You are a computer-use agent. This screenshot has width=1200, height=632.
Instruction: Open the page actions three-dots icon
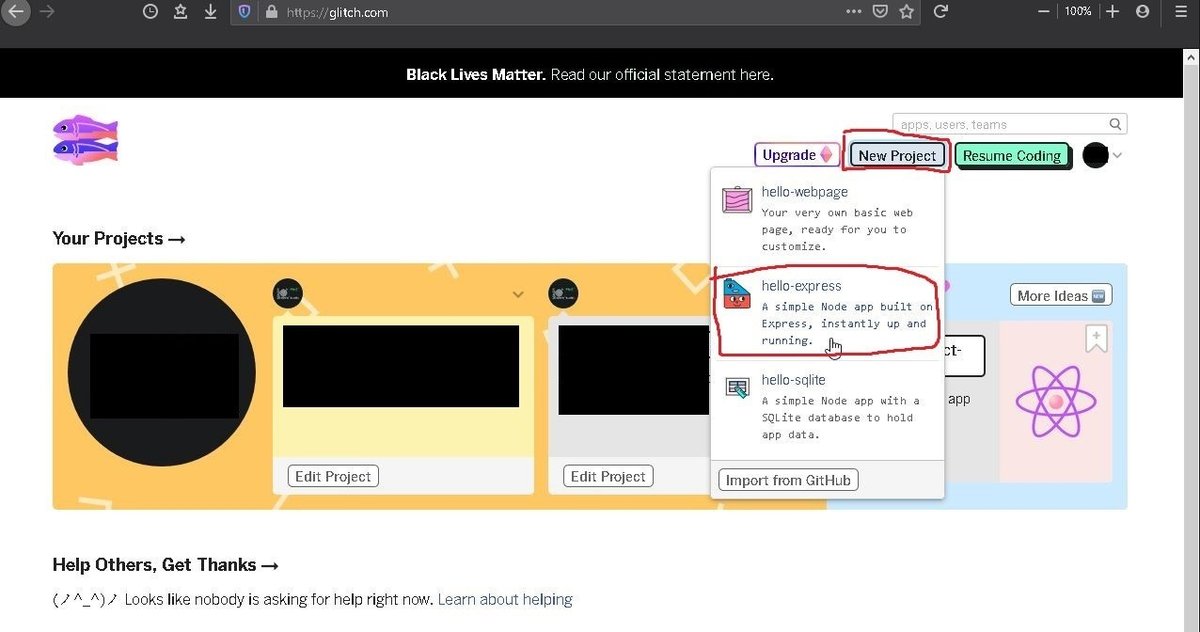853,12
